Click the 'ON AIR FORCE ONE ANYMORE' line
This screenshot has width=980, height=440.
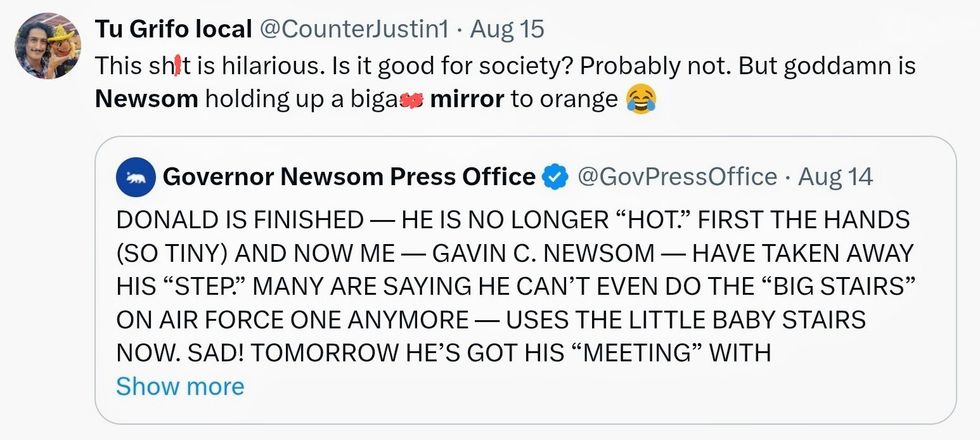coord(300,319)
